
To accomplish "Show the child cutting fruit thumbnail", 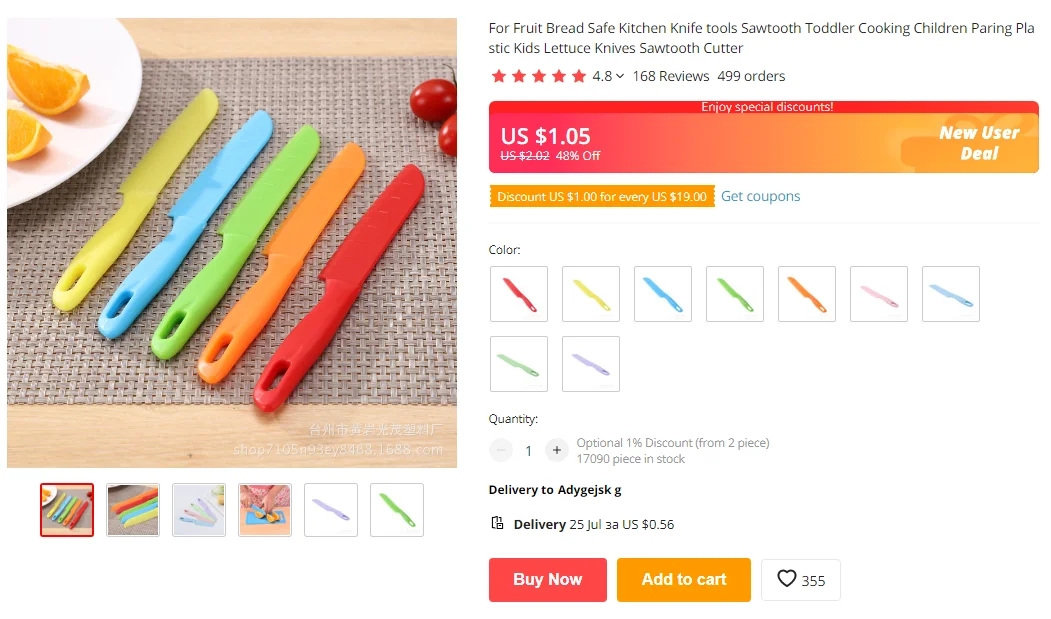I will 265,510.
